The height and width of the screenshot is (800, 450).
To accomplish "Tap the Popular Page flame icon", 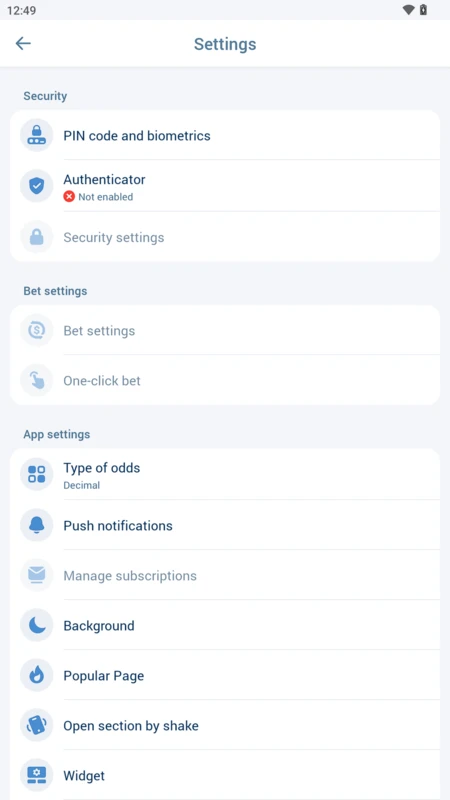I will 37,675.
